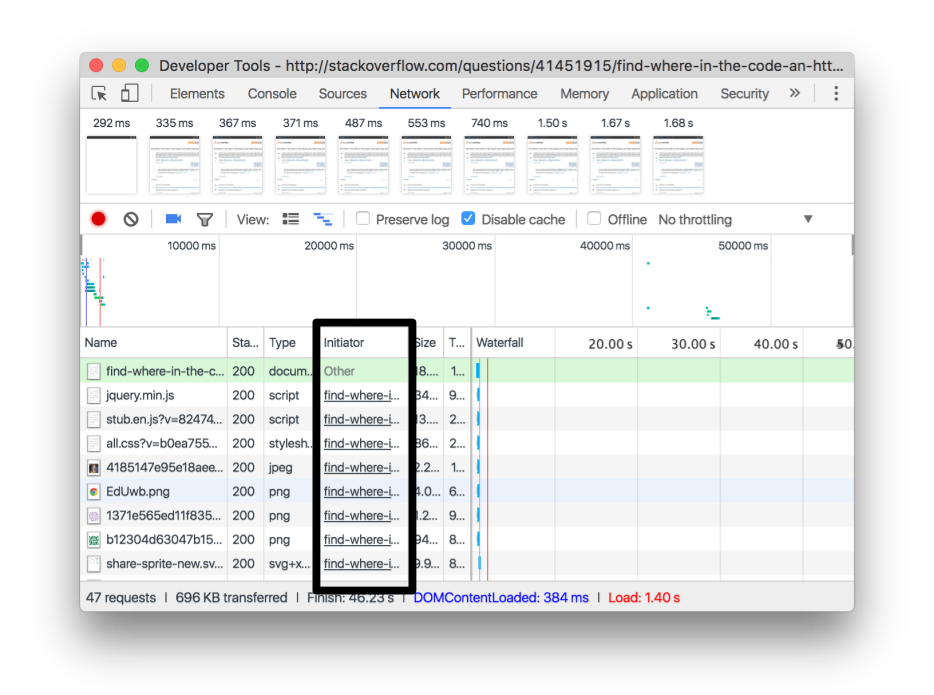
Task: Open the Application tab
Action: [664, 94]
